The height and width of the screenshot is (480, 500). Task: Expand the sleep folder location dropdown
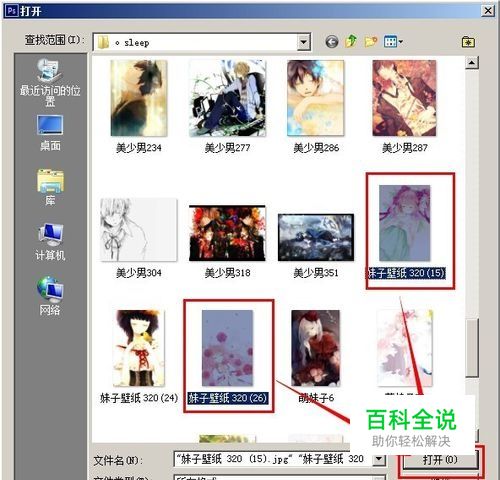(303, 42)
